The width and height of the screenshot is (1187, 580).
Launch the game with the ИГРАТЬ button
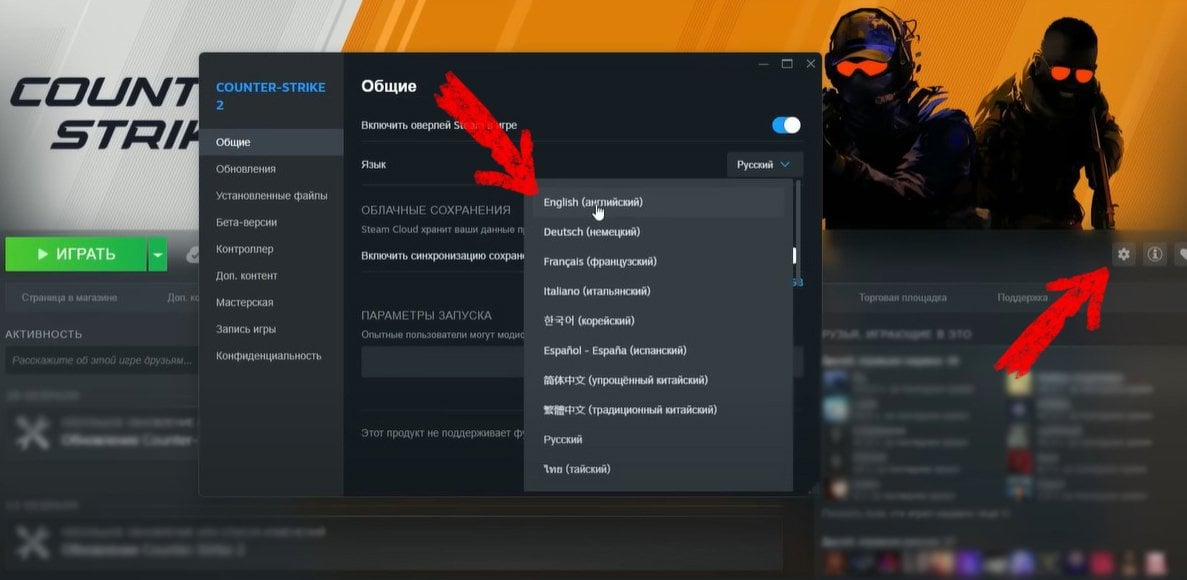[x=76, y=254]
